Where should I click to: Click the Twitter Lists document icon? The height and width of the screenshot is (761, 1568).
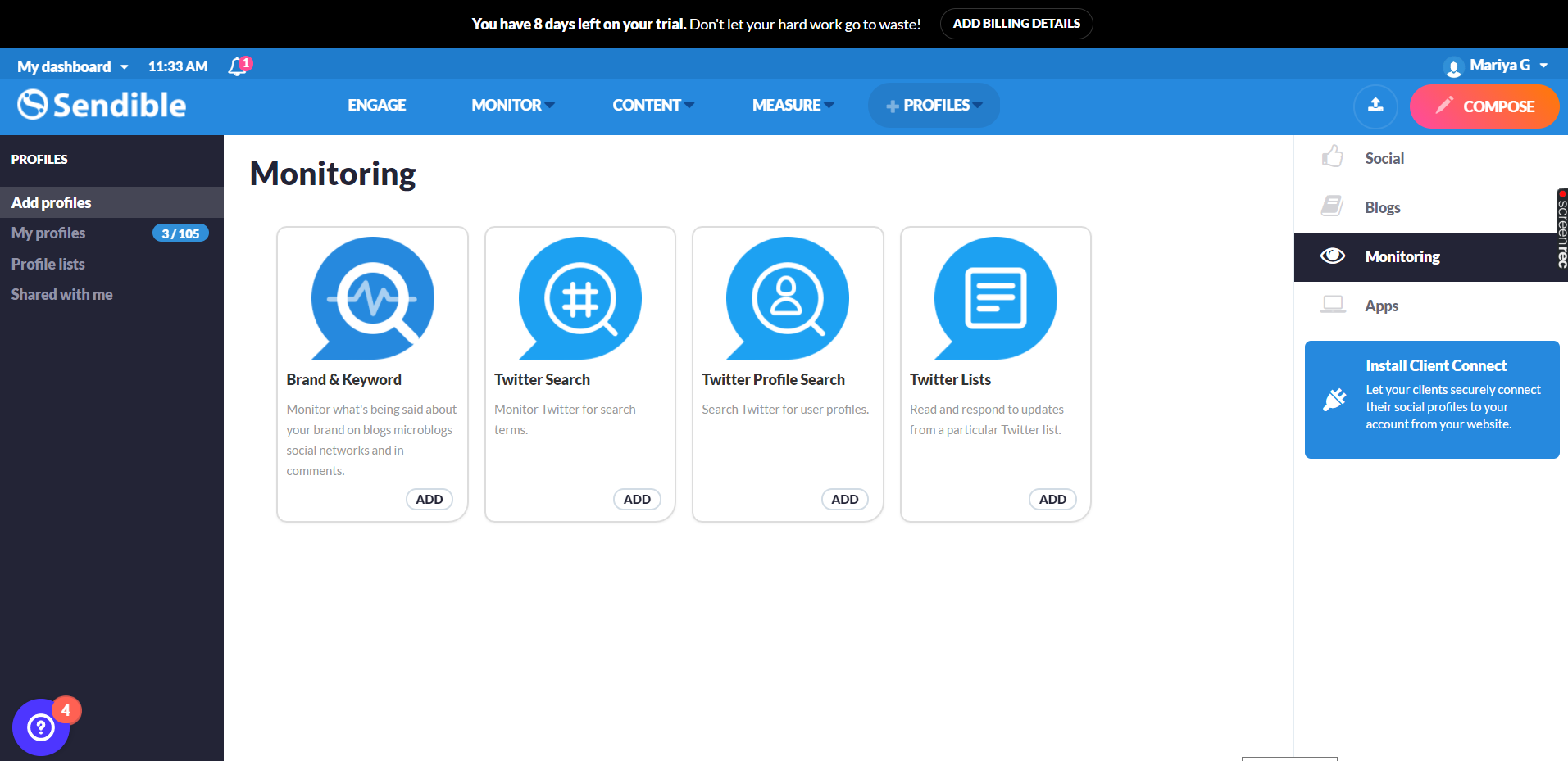(x=996, y=298)
